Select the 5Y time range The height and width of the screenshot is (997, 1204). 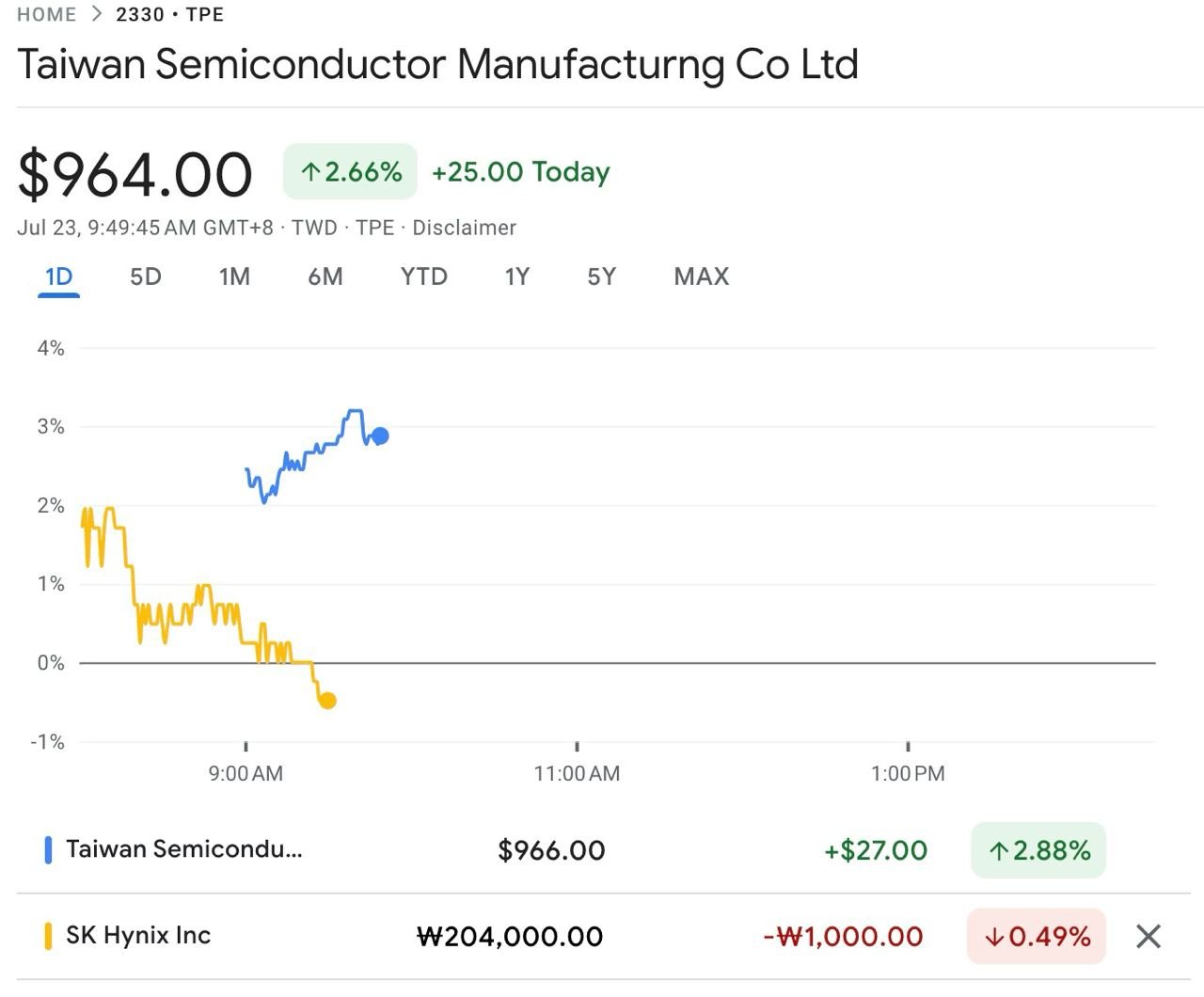pos(601,277)
